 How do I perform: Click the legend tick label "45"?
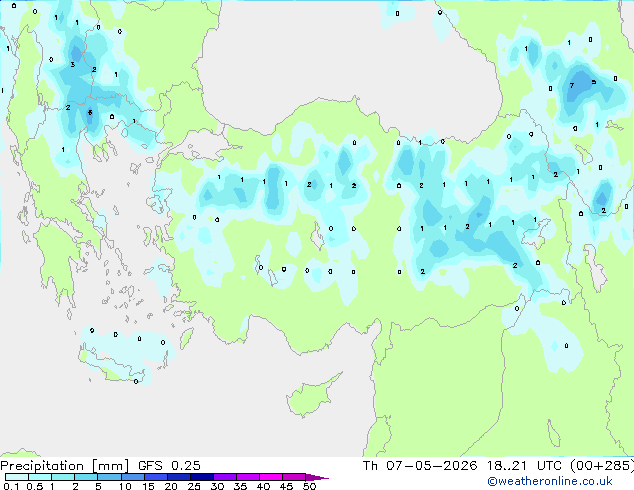(x=286, y=486)
